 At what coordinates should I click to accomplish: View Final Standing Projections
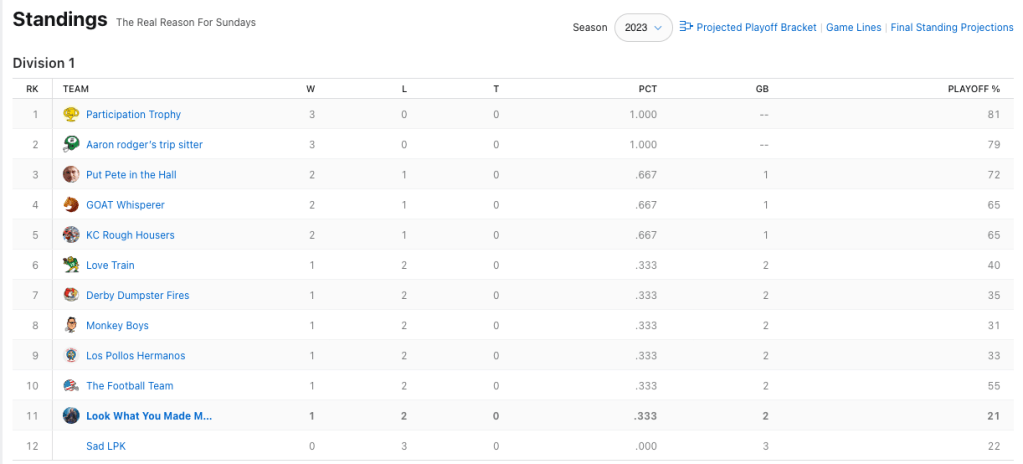(x=951, y=28)
